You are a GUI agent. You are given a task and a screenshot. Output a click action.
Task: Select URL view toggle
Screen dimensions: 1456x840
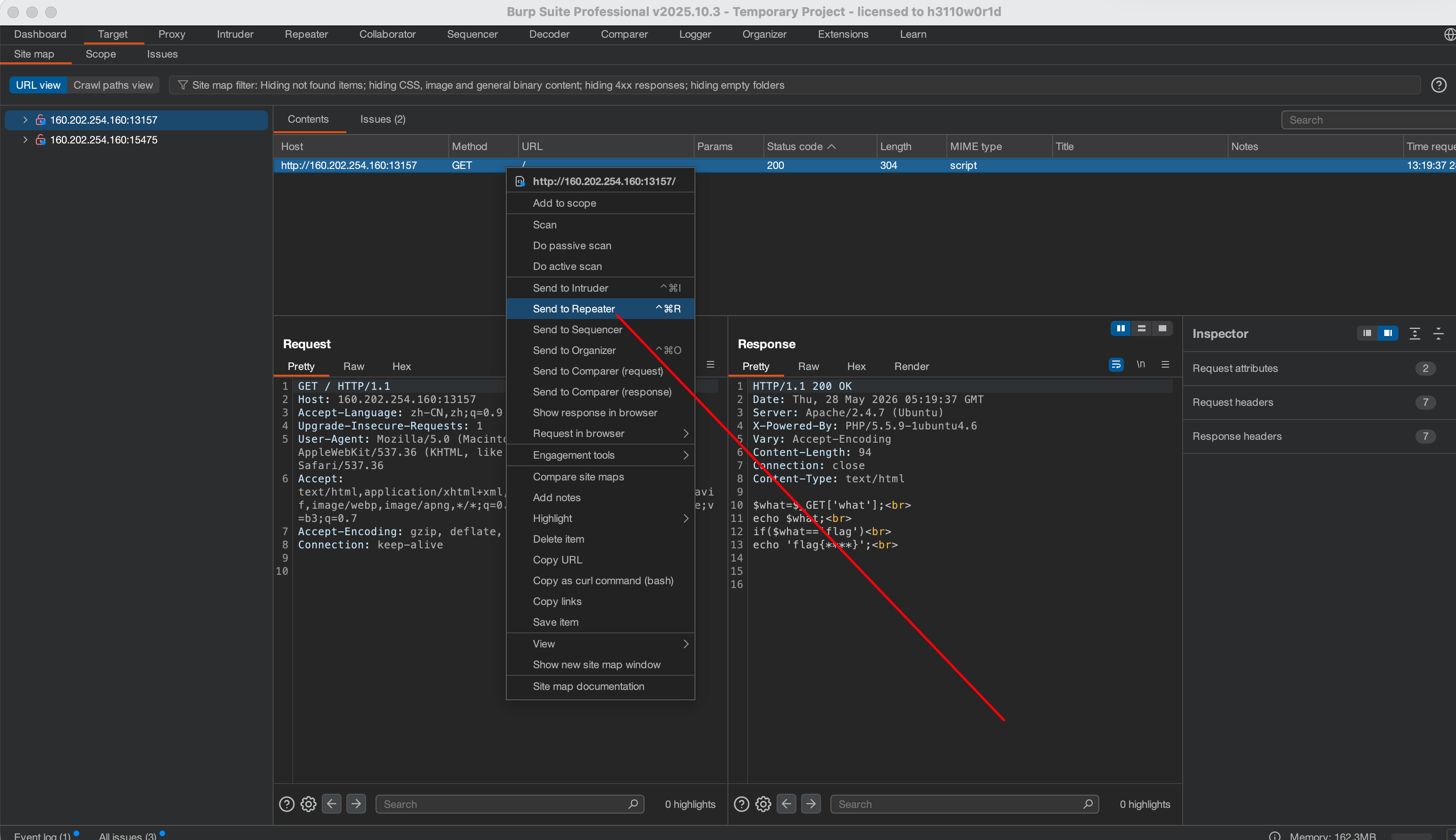click(x=38, y=85)
